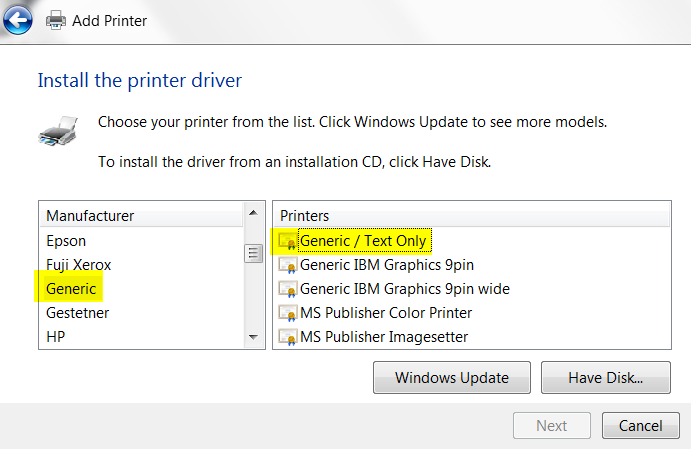Open the Have Disk dialog

coord(605,378)
